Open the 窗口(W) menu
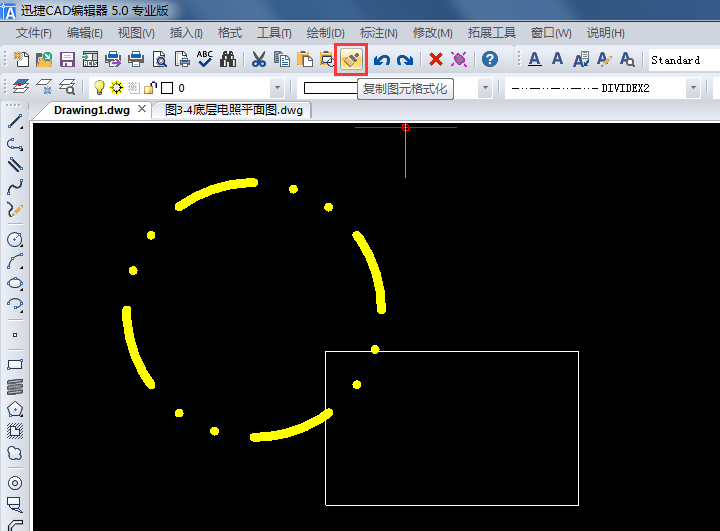720x531 pixels. [x=551, y=33]
